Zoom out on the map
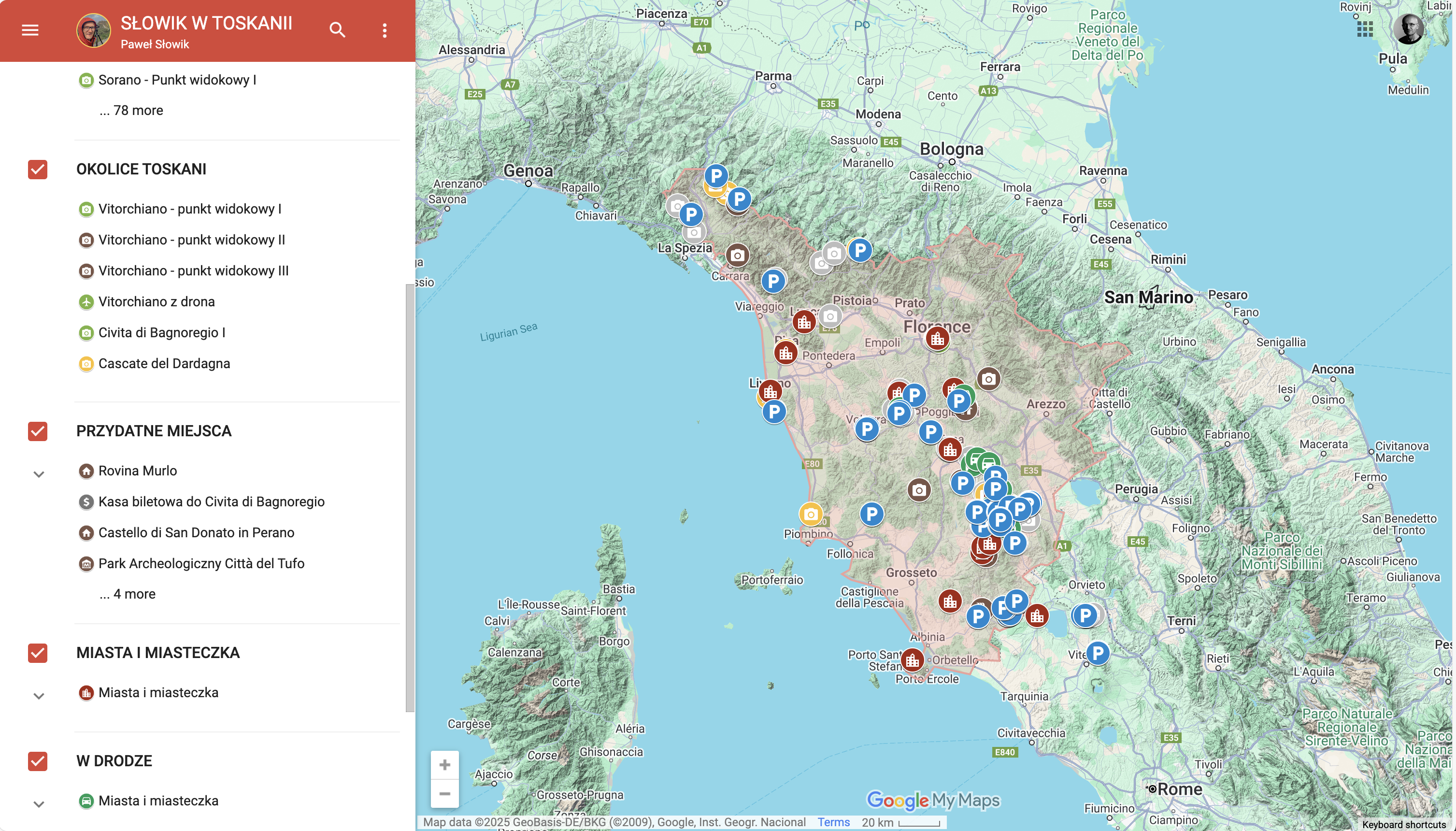The height and width of the screenshot is (831, 1456). [x=444, y=793]
